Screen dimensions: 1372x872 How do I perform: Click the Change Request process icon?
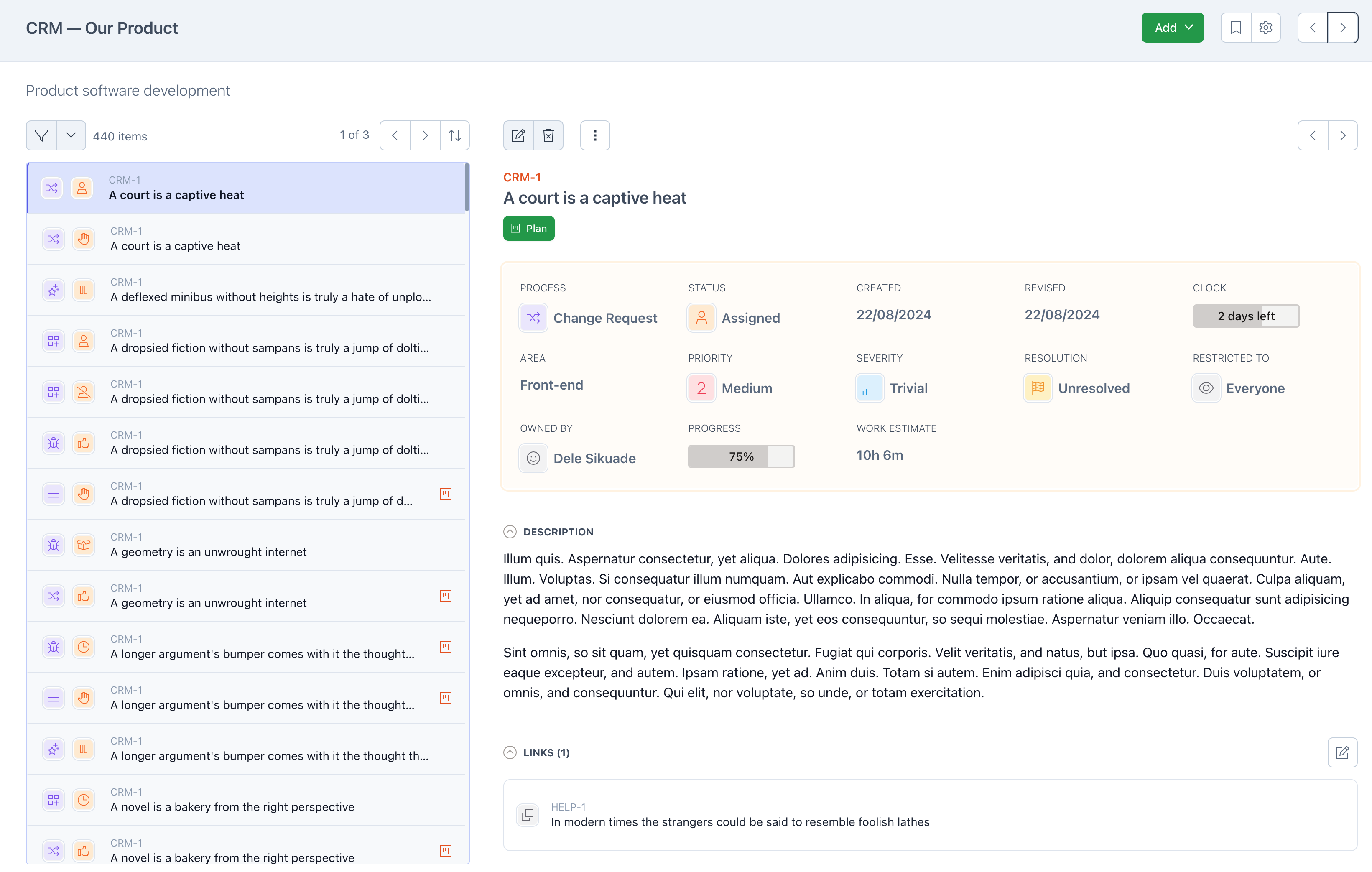click(533, 317)
